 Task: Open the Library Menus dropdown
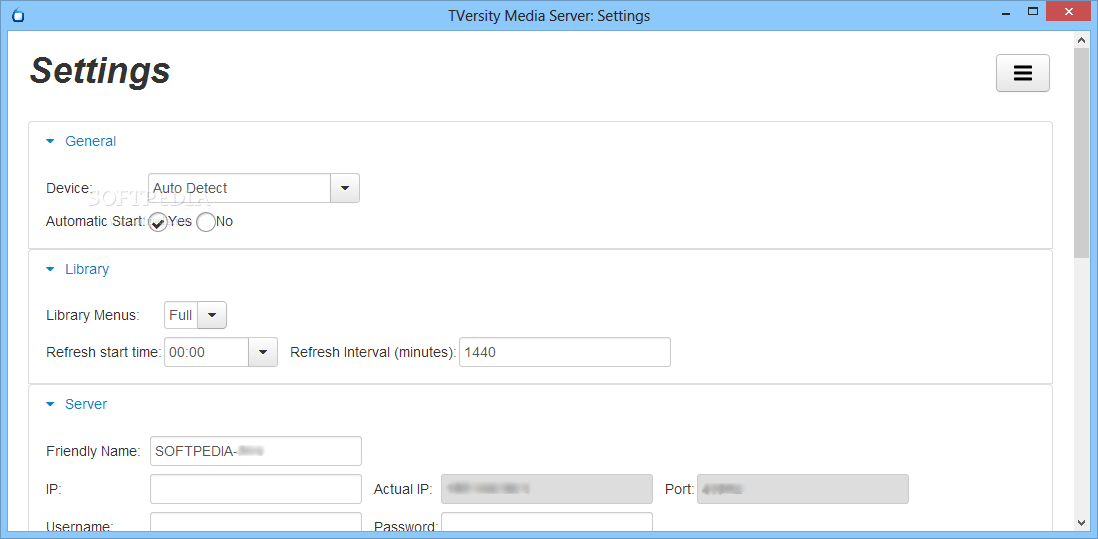tap(212, 316)
